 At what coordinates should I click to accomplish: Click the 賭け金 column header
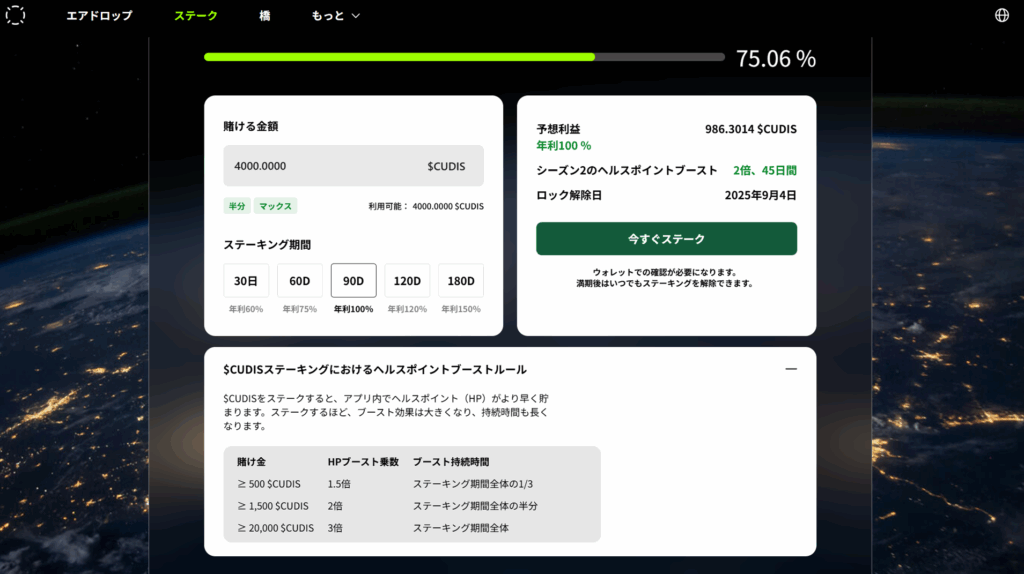tap(251, 462)
